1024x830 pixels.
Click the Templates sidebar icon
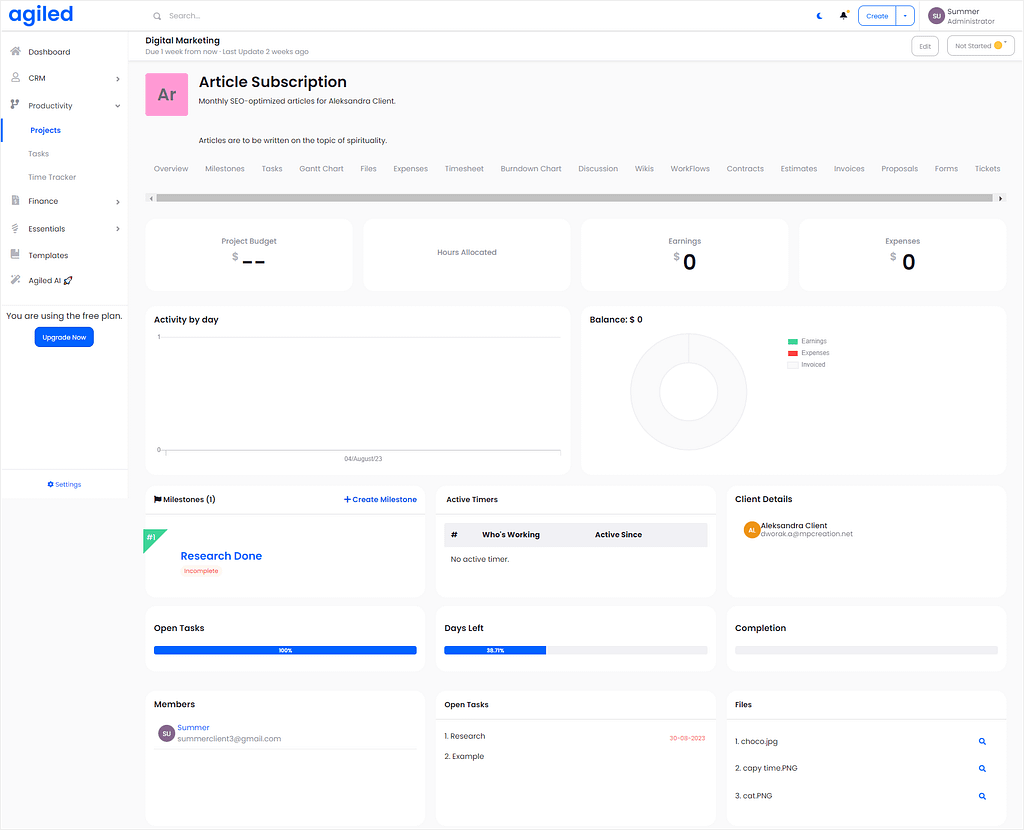tap(15, 254)
